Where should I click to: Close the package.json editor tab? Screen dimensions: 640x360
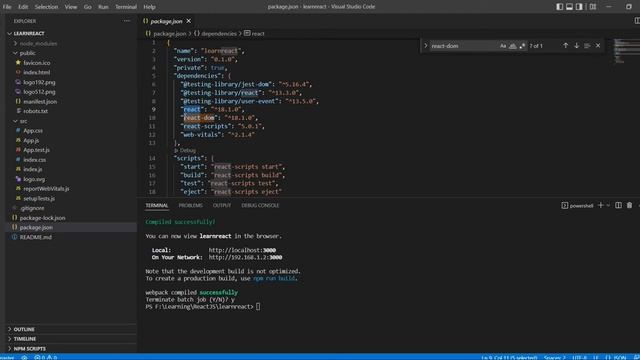tap(189, 21)
